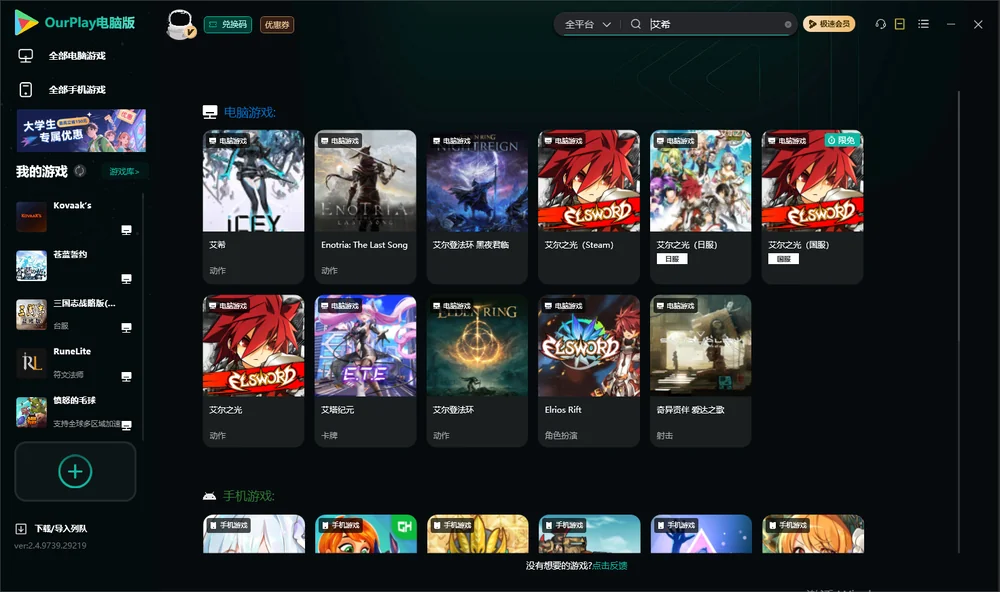Screen dimensions: 1000x592
Task: Click the 兑换码 redeem code button
Action: point(228,25)
